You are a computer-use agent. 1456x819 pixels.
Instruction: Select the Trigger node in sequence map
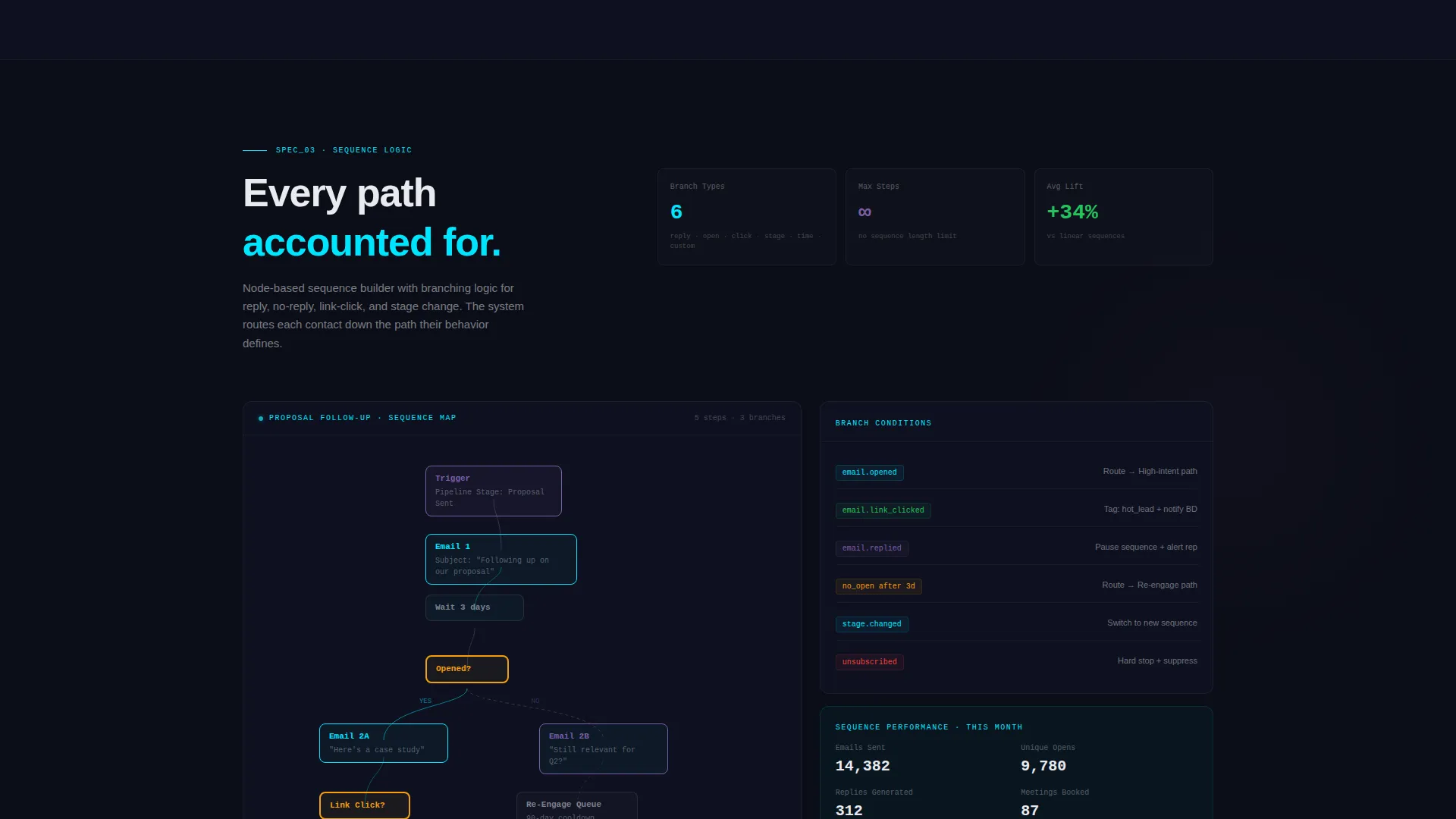pos(493,491)
